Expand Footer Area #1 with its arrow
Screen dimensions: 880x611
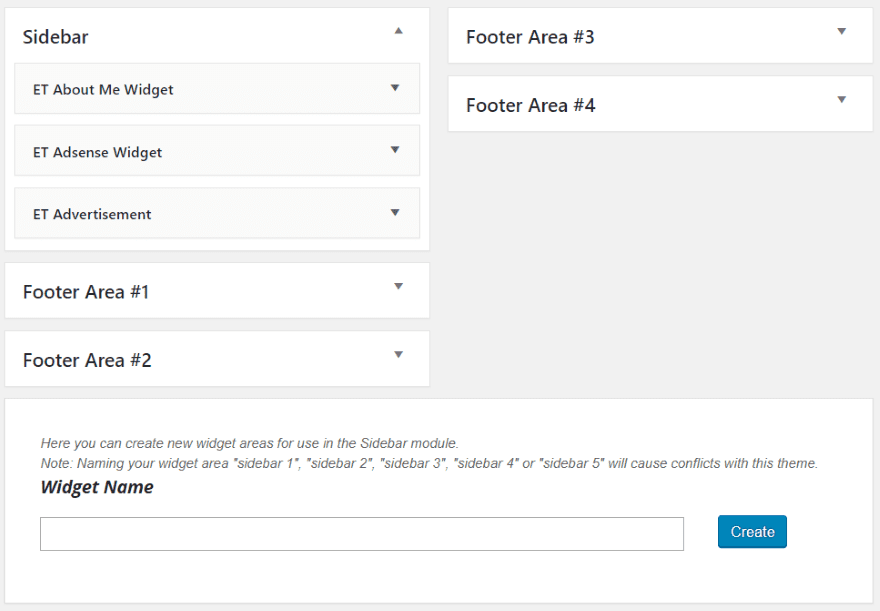click(398, 287)
